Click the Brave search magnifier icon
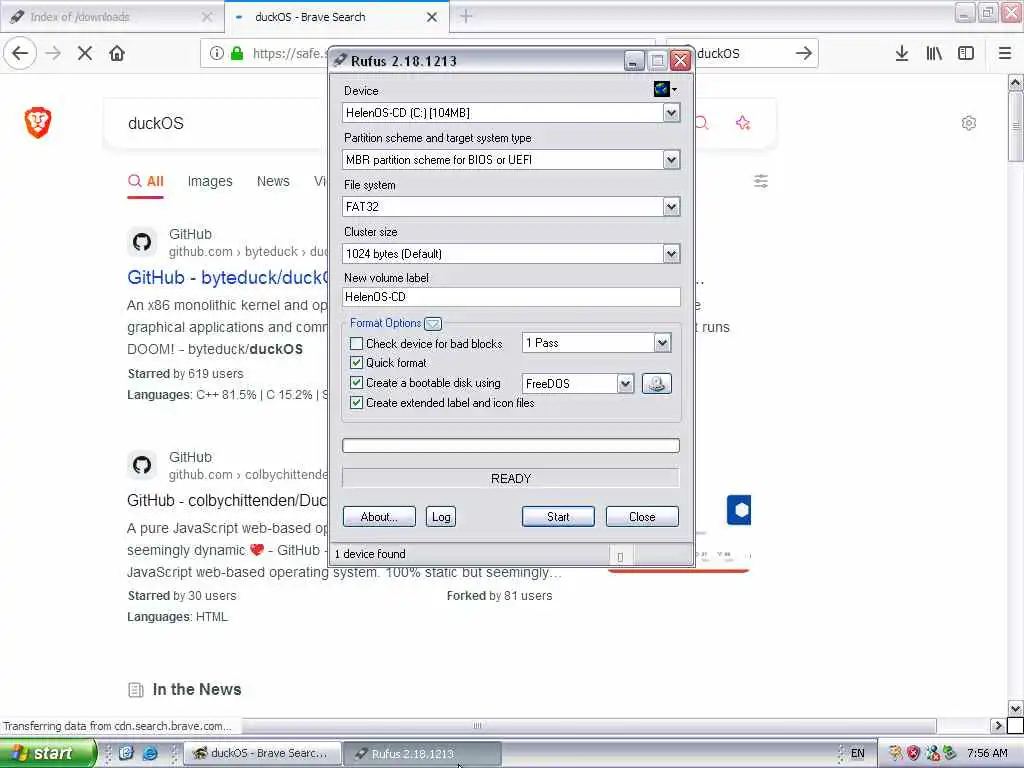This screenshot has width=1024, height=768. click(703, 122)
